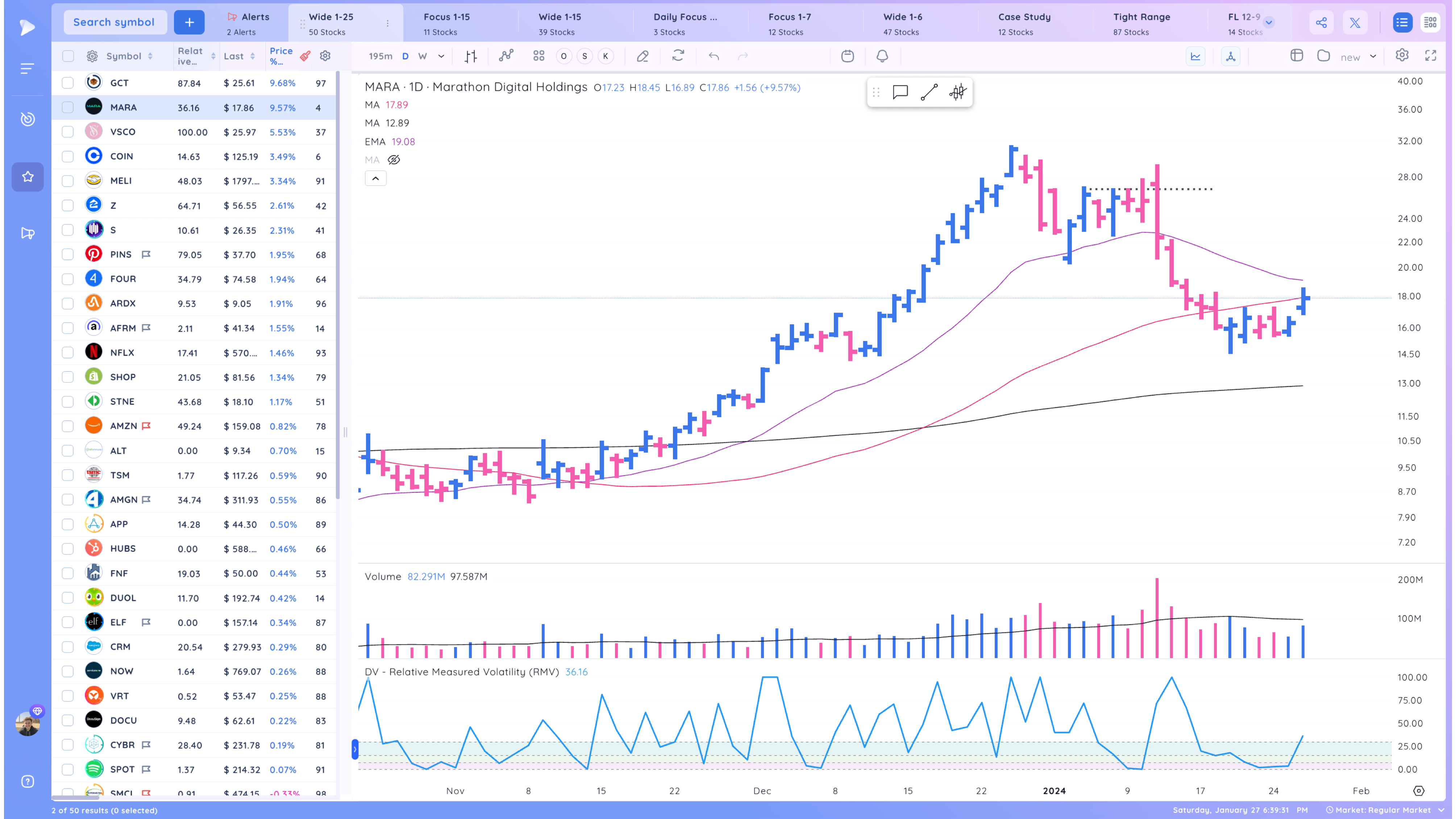Check the AMZN row checkbox
Screen dimensions: 1456x819
(68, 426)
